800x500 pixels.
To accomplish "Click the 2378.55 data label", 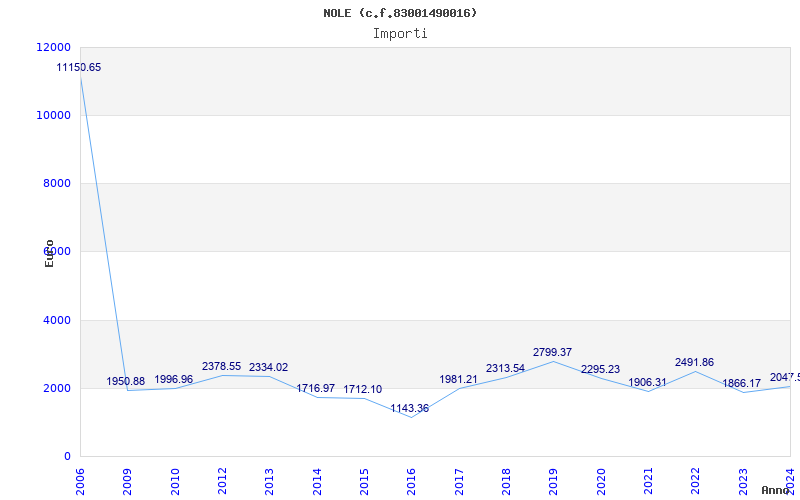I will coord(221,366).
